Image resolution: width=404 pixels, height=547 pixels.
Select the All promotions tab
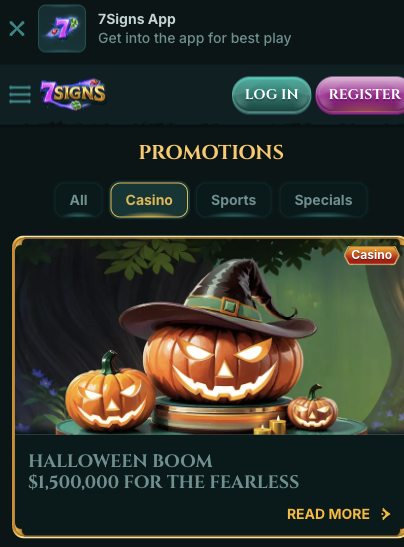pyautogui.click(x=78, y=200)
